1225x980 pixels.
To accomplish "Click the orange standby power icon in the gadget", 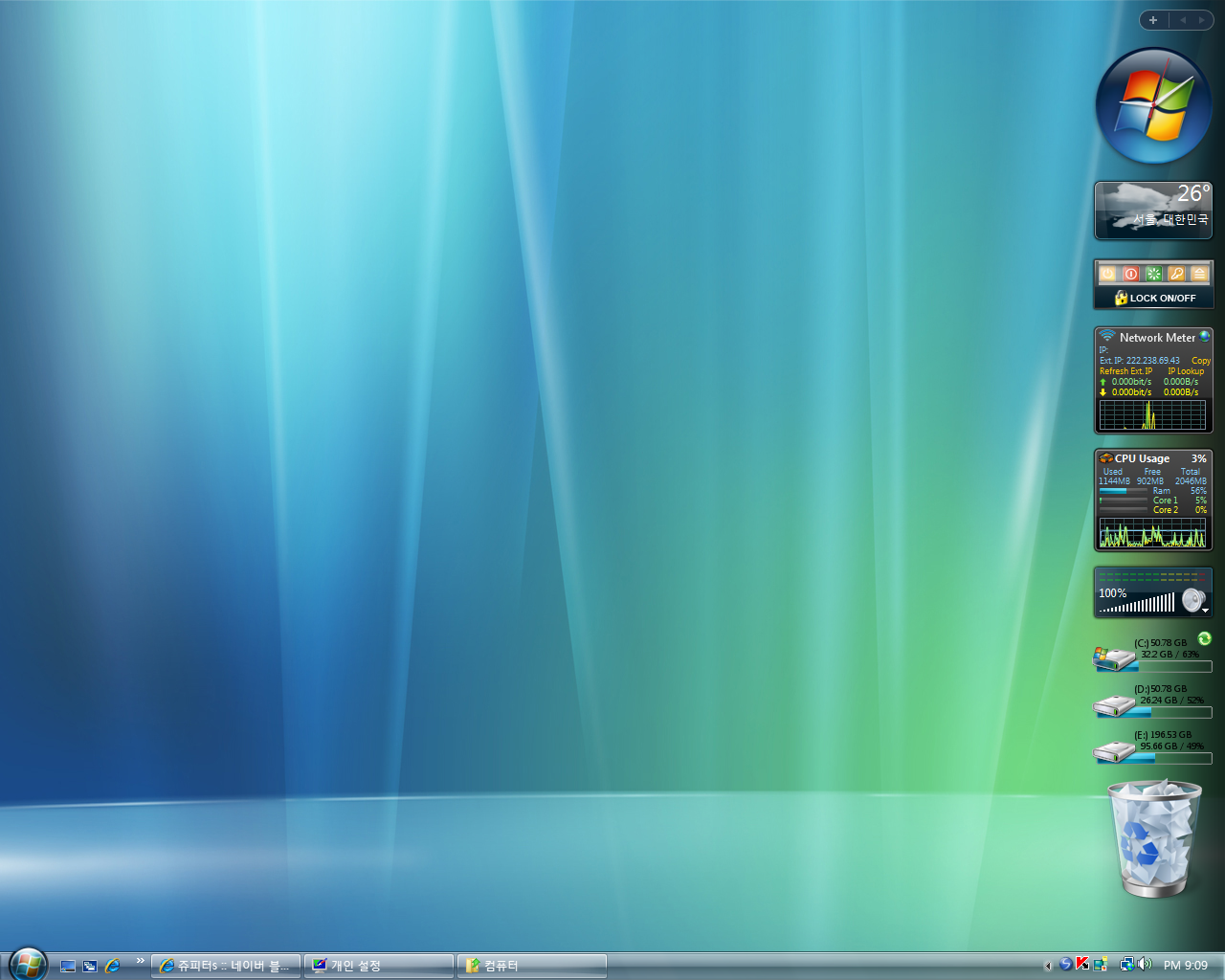I will pyautogui.click(x=1107, y=274).
